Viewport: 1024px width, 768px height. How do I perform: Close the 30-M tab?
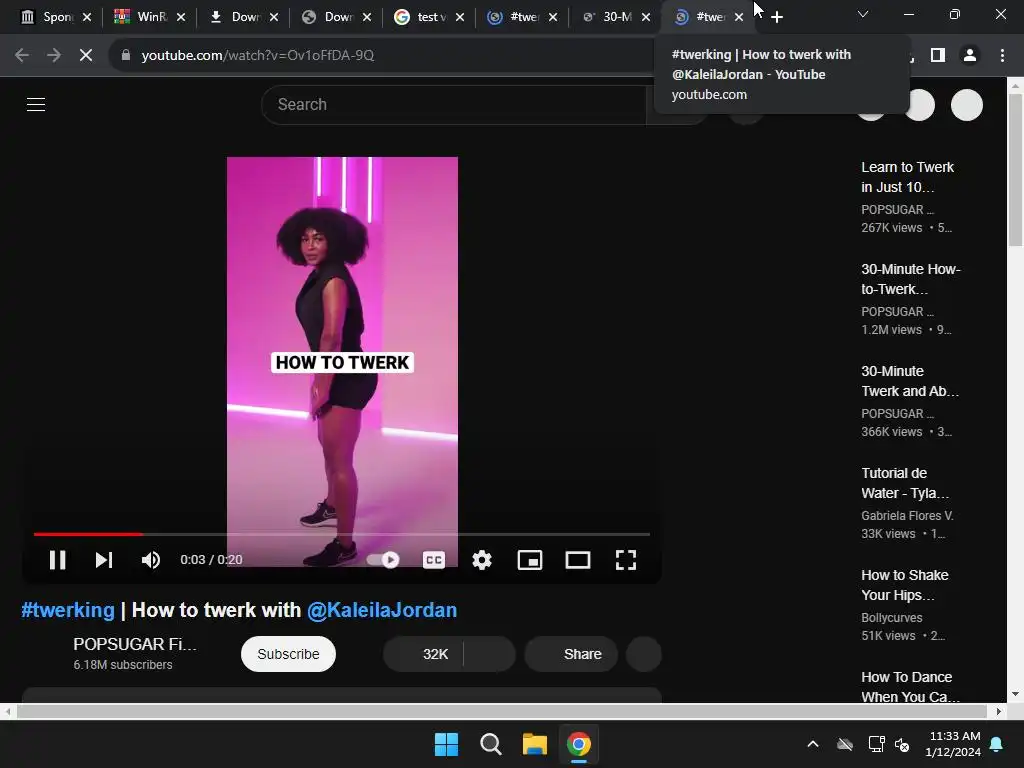[646, 17]
